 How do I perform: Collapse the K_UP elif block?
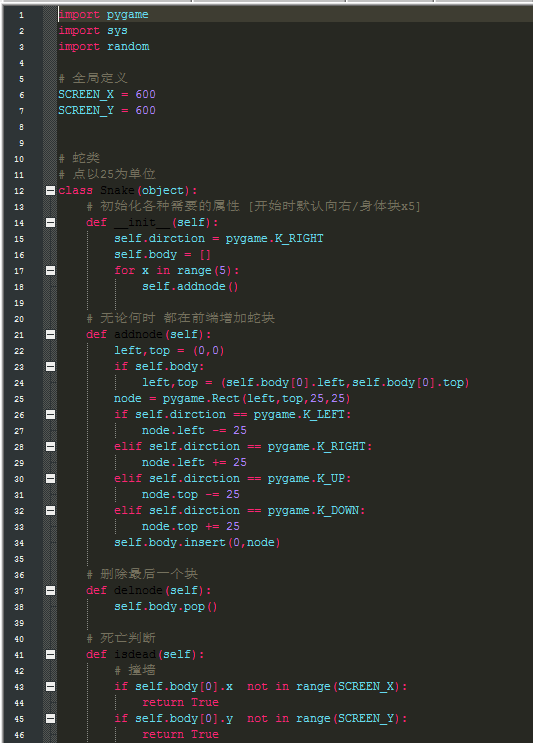coord(50,479)
